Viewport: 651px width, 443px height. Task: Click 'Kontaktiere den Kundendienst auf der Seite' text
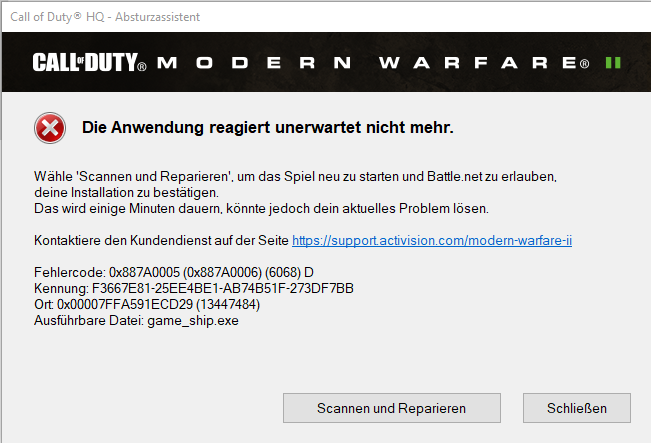coord(161,240)
